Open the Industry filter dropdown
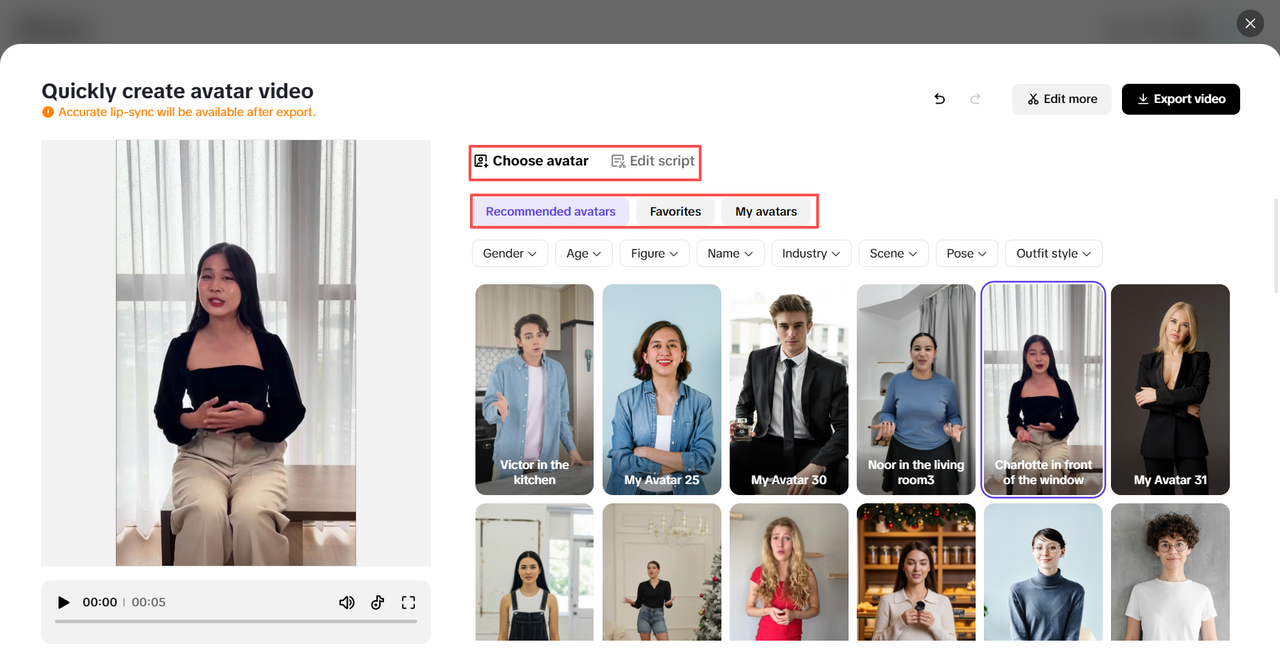This screenshot has height=664, width=1280. [x=811, y=253]
